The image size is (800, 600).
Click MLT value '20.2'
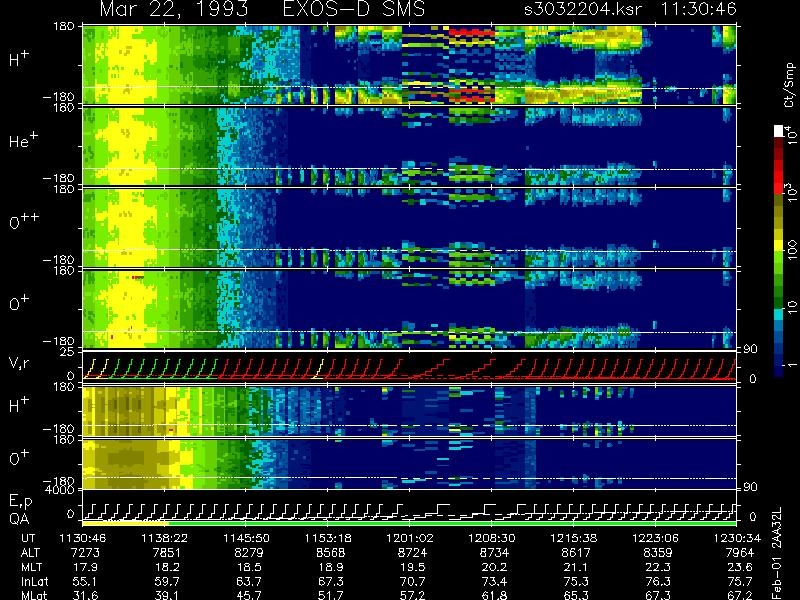point(494,567)
